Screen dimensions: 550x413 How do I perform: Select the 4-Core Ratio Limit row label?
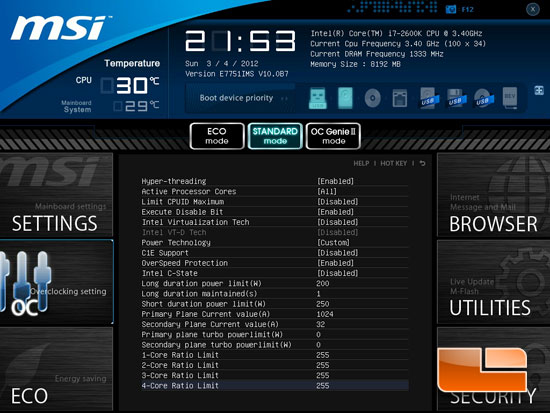pos(180,386)
